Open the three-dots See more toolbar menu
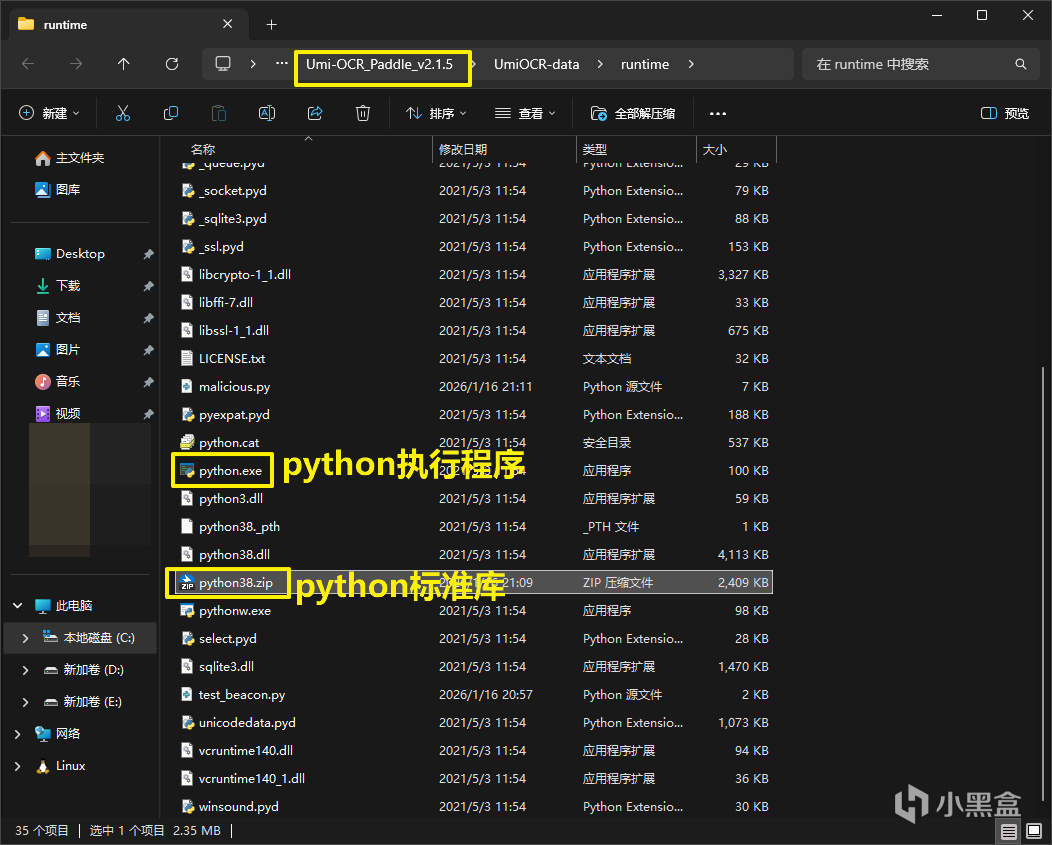 (718, 113)
